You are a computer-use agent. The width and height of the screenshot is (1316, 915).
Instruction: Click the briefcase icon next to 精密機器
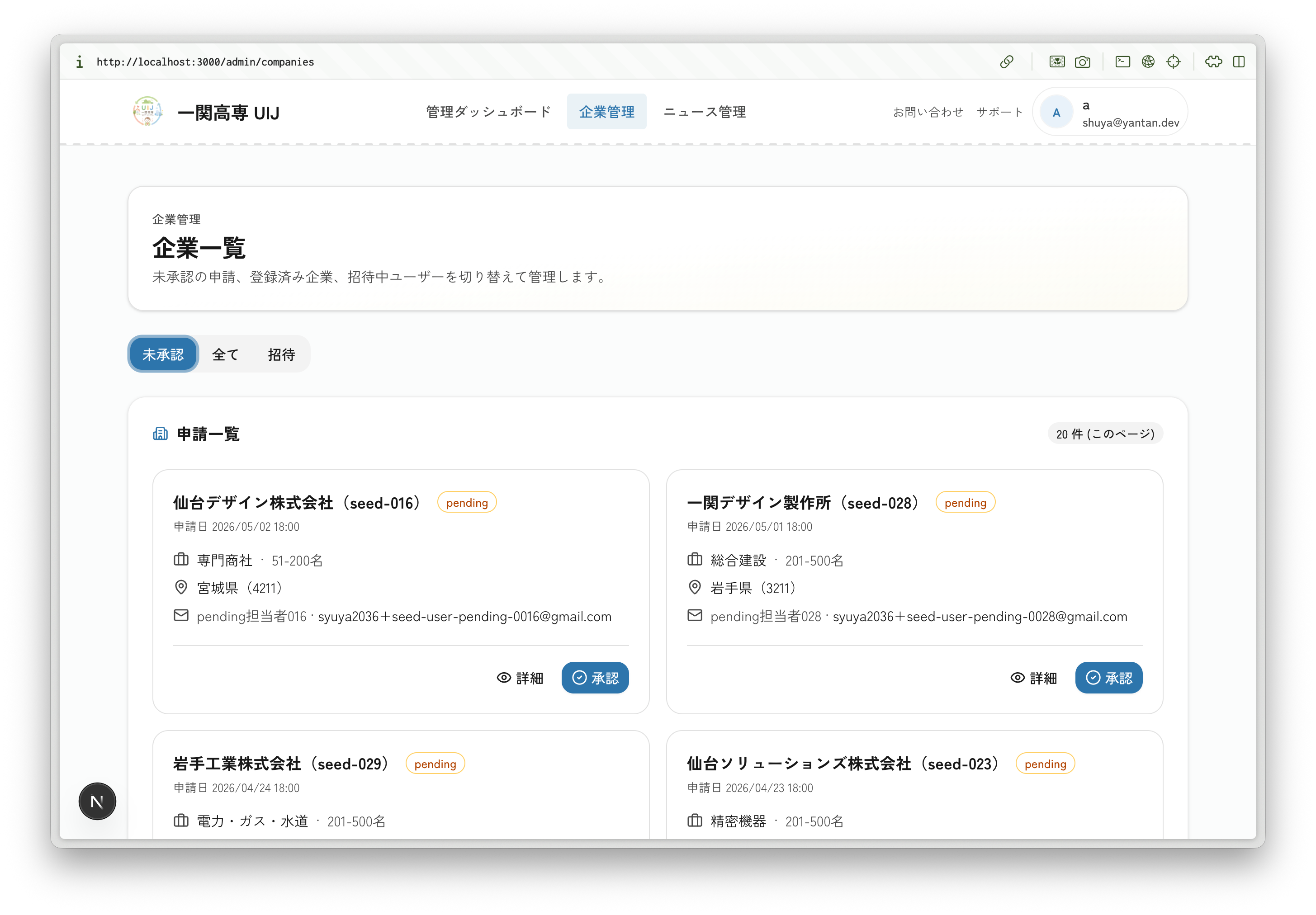click(695, 821)
